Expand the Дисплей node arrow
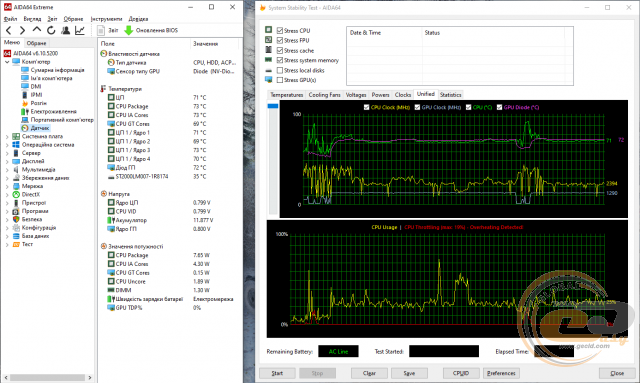 click(7, 161)
